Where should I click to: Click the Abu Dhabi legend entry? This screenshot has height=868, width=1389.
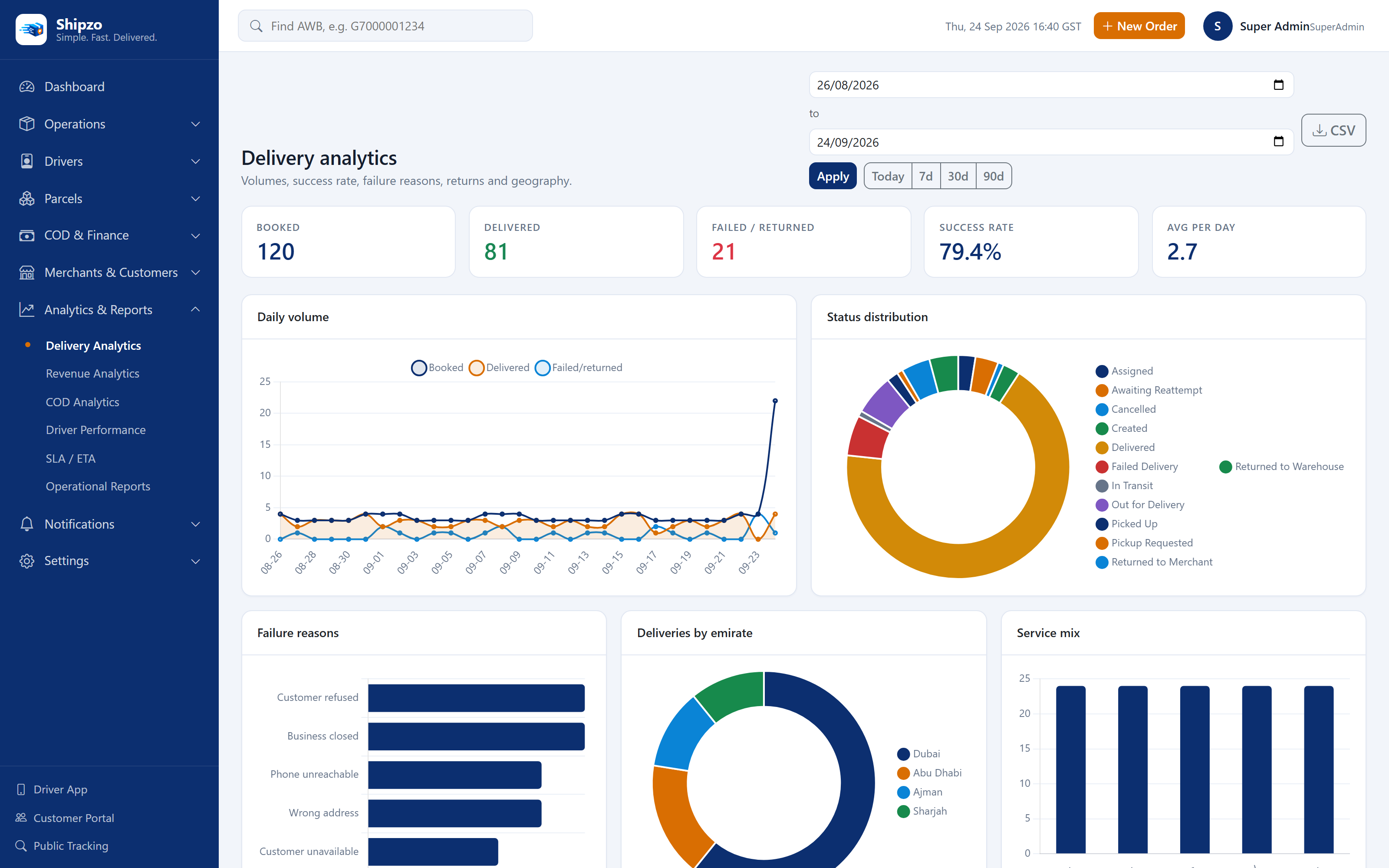tap(929, 773)
